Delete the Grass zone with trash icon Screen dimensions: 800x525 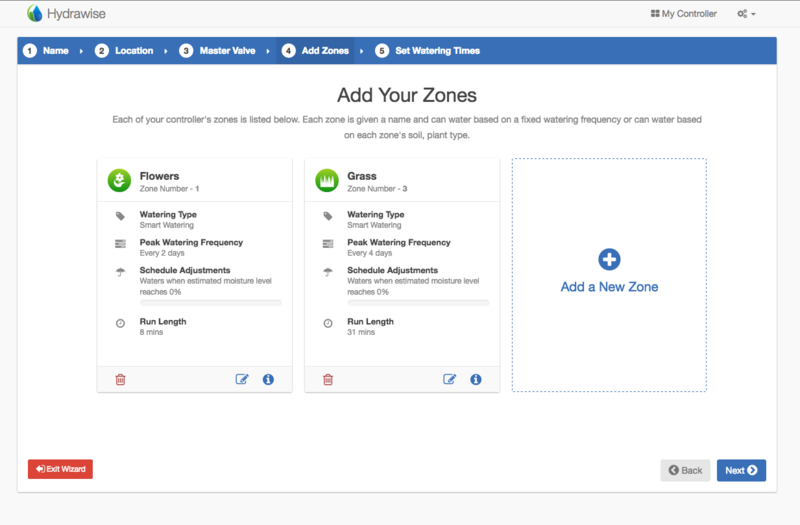click(x=328, y=379)
